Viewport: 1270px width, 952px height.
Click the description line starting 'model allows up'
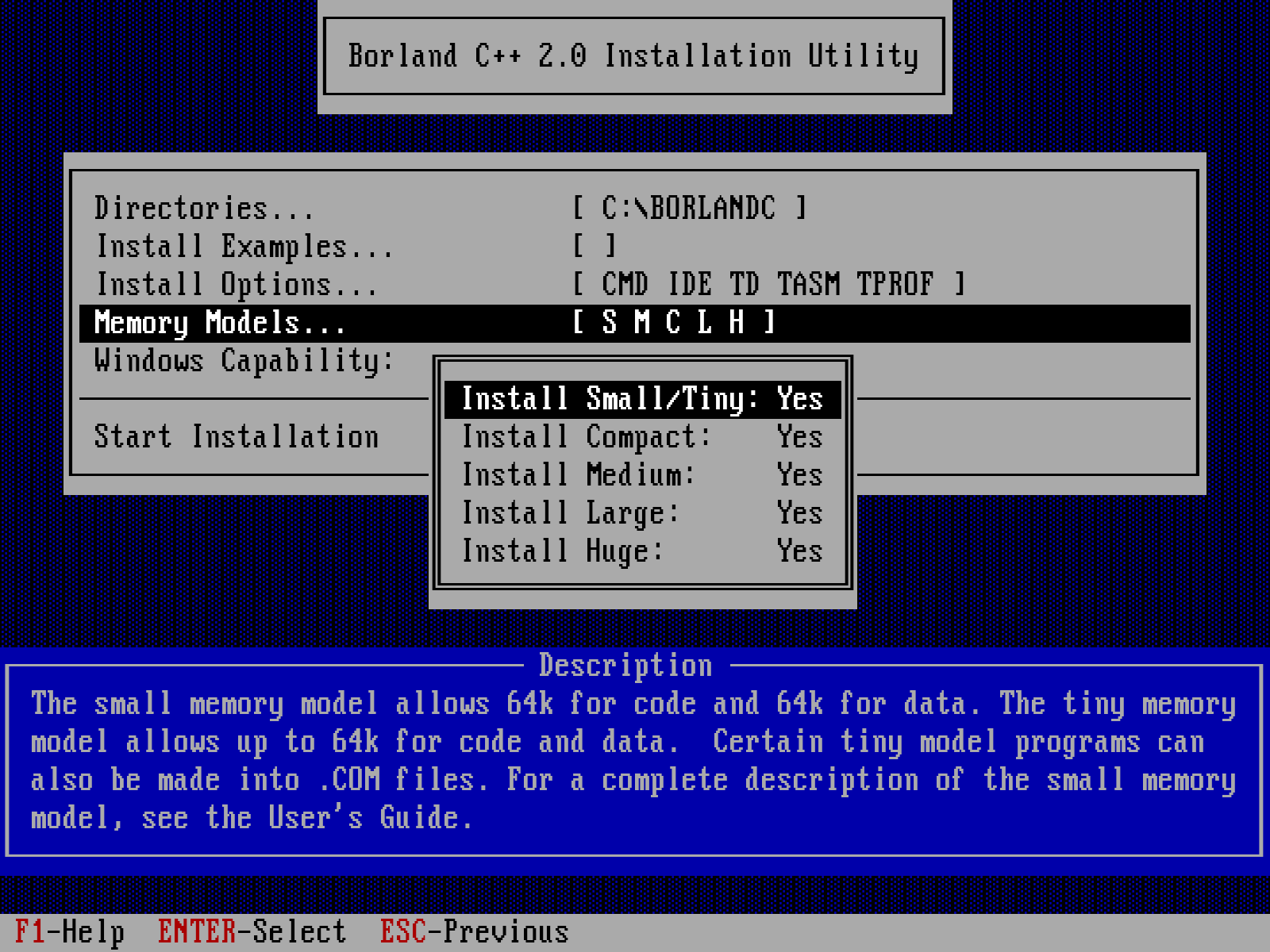(618, 742)
